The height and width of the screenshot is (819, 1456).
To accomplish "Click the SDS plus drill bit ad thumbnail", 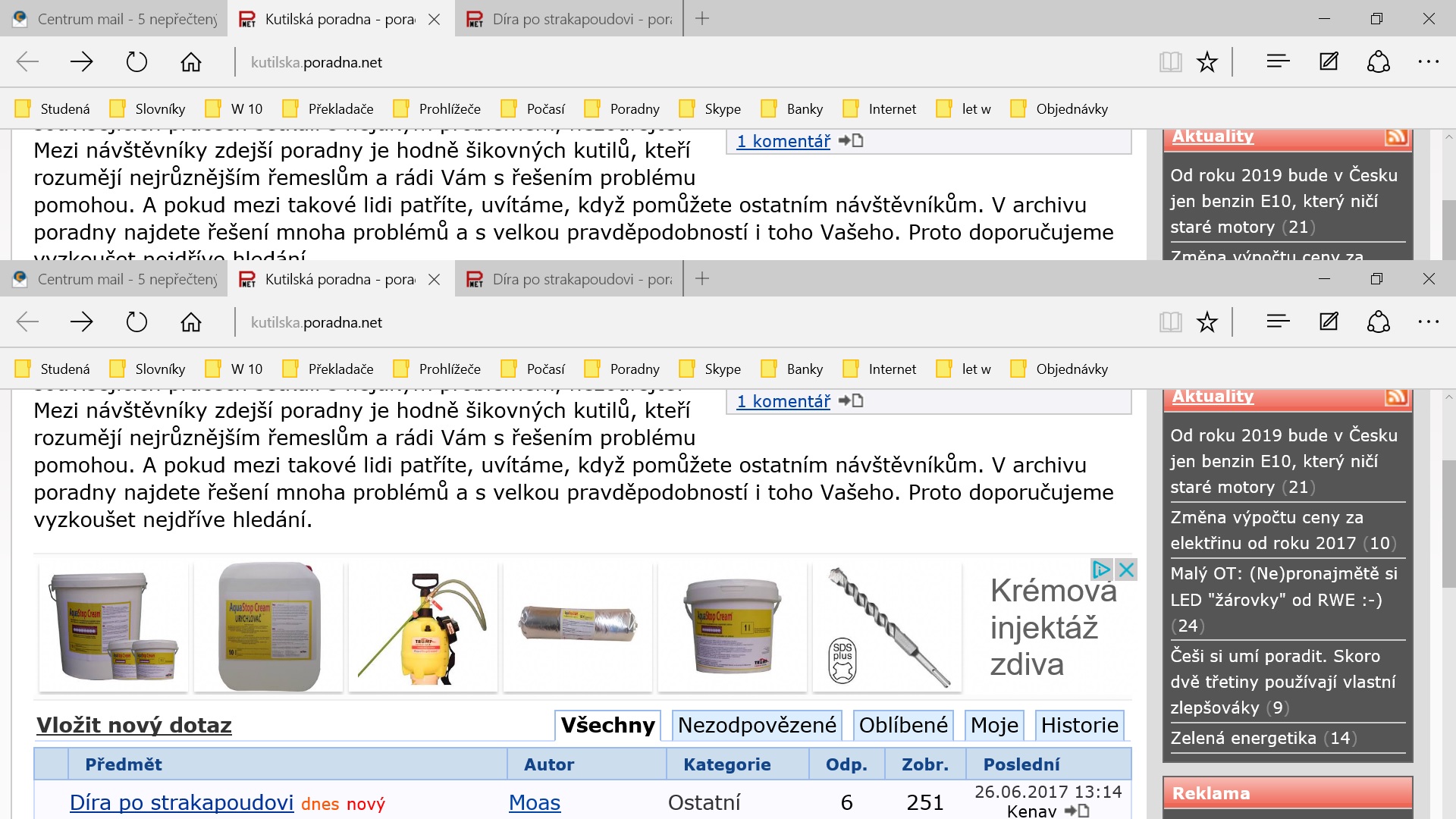I will pos(887,627).
